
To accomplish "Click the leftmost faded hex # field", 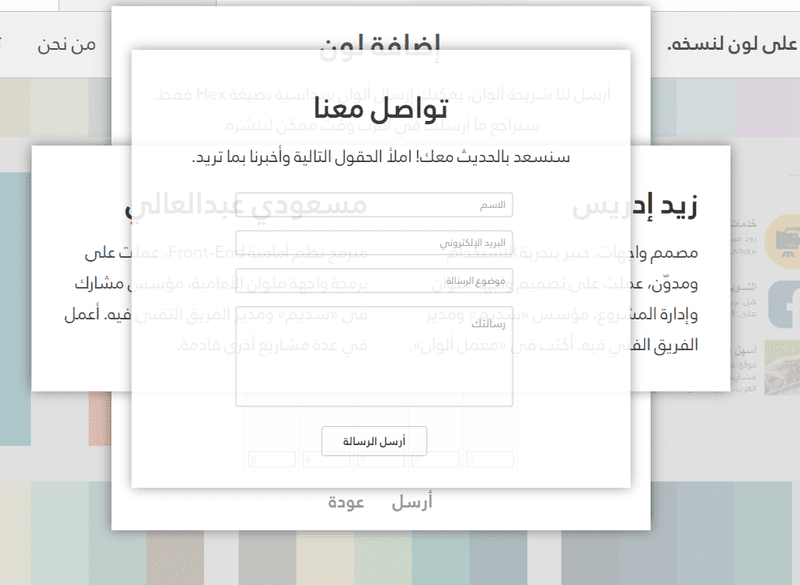I will click(272, 459).
